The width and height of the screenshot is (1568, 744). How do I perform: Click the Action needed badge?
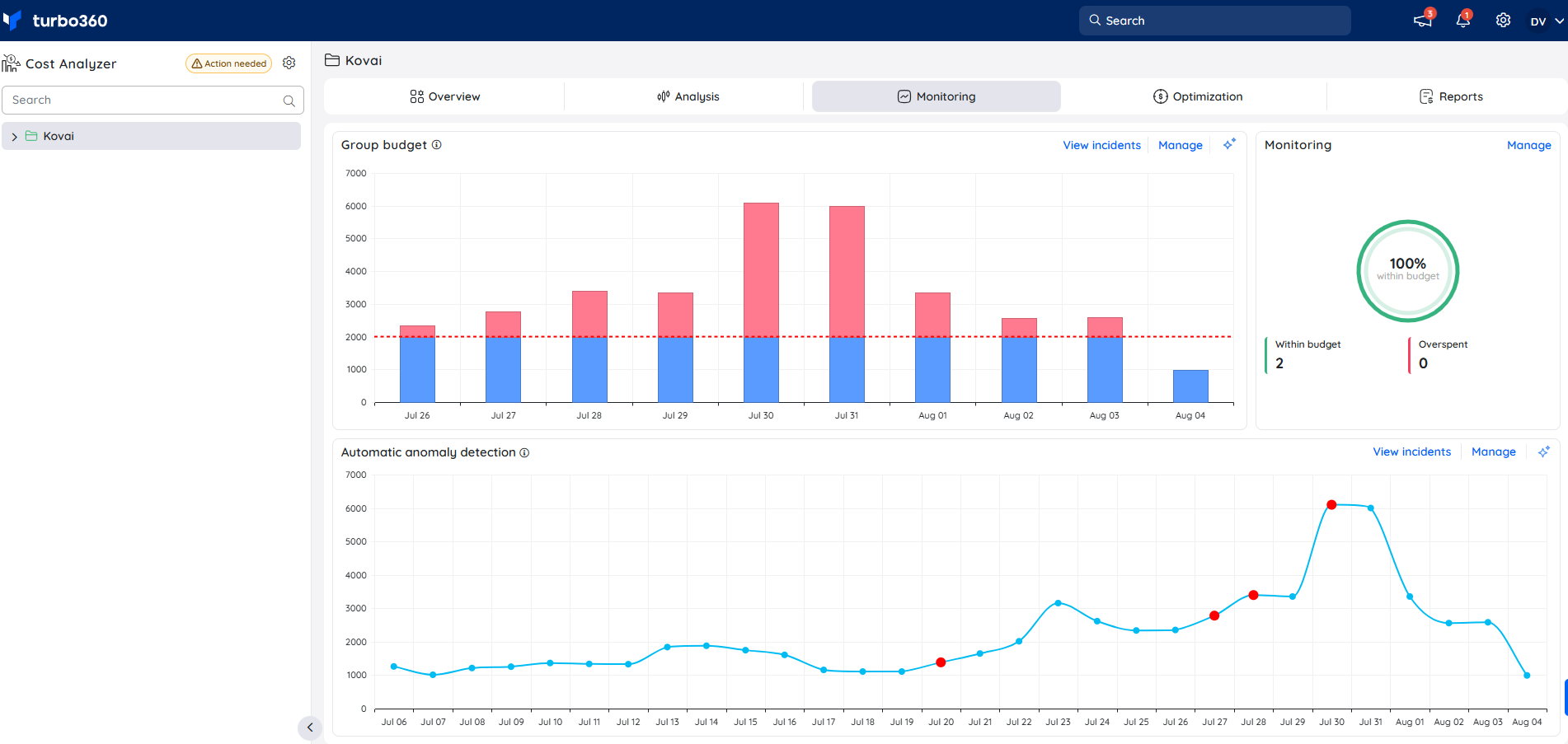(x=229, y=63)
